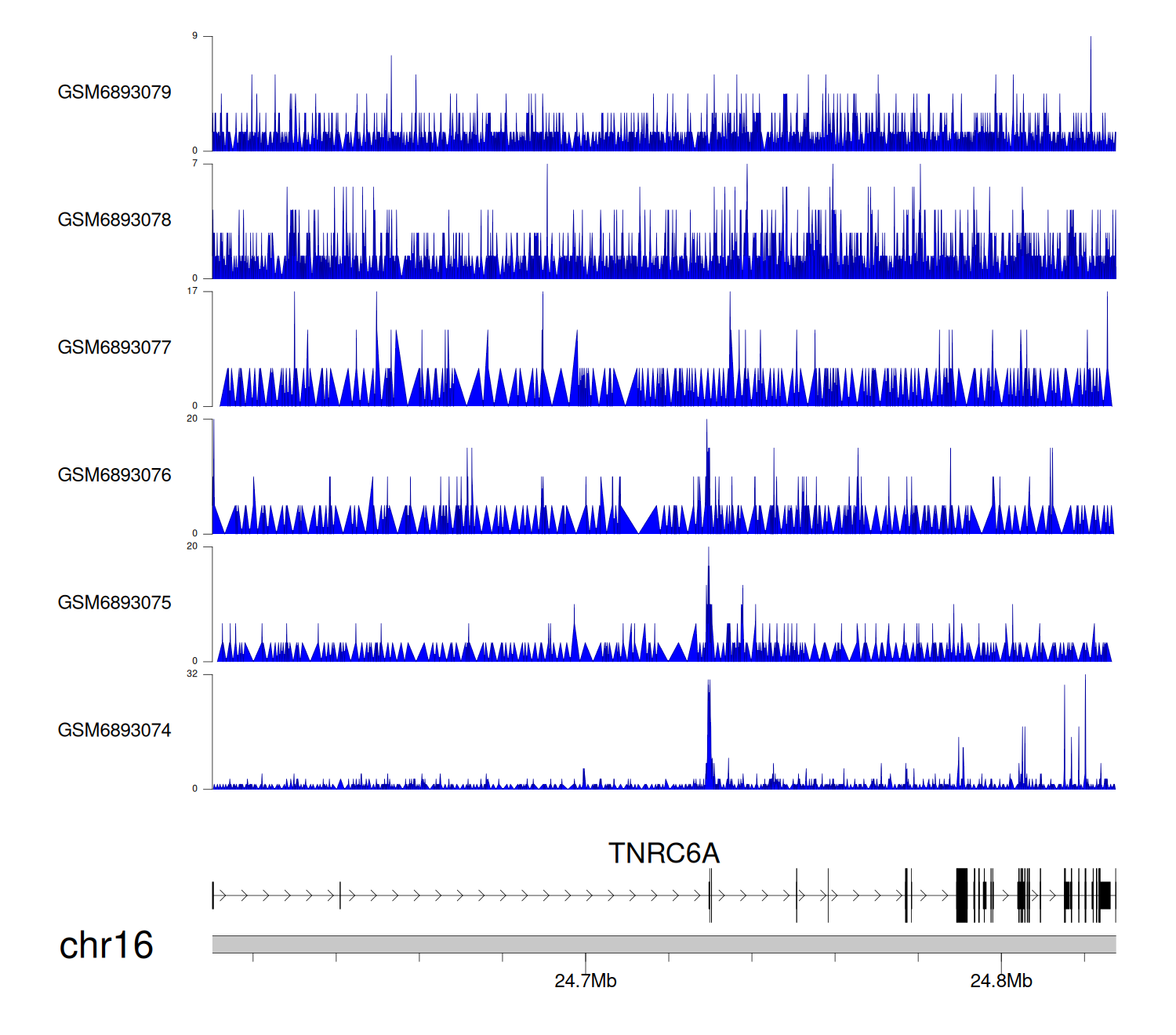Viewport: 1176px width, 1035px height.
Task: Click the GSM6893077 track name
Action: coord(114,347)
